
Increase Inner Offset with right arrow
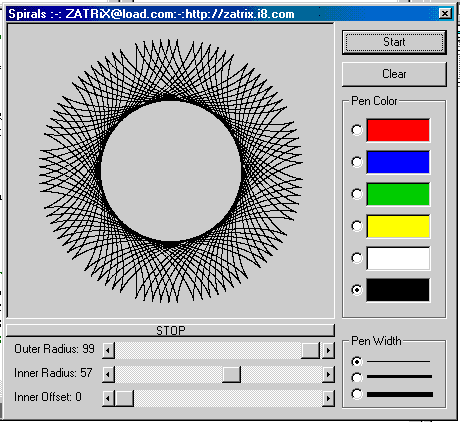click(328, 398)
